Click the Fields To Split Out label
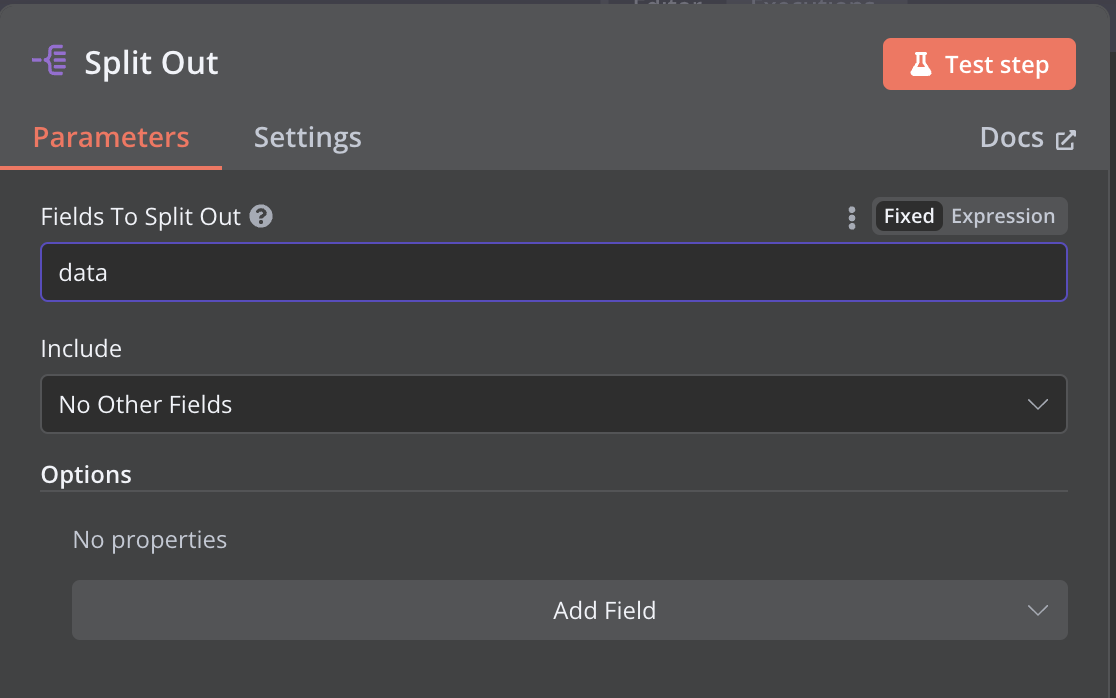This screenshot has width=1116, height=698. (141, 216)
